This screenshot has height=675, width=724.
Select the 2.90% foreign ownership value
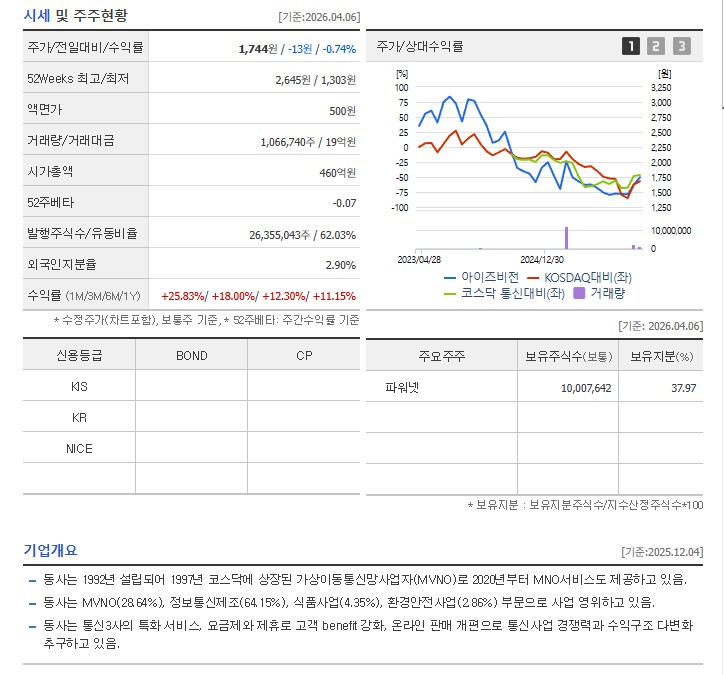coord(341,265)
